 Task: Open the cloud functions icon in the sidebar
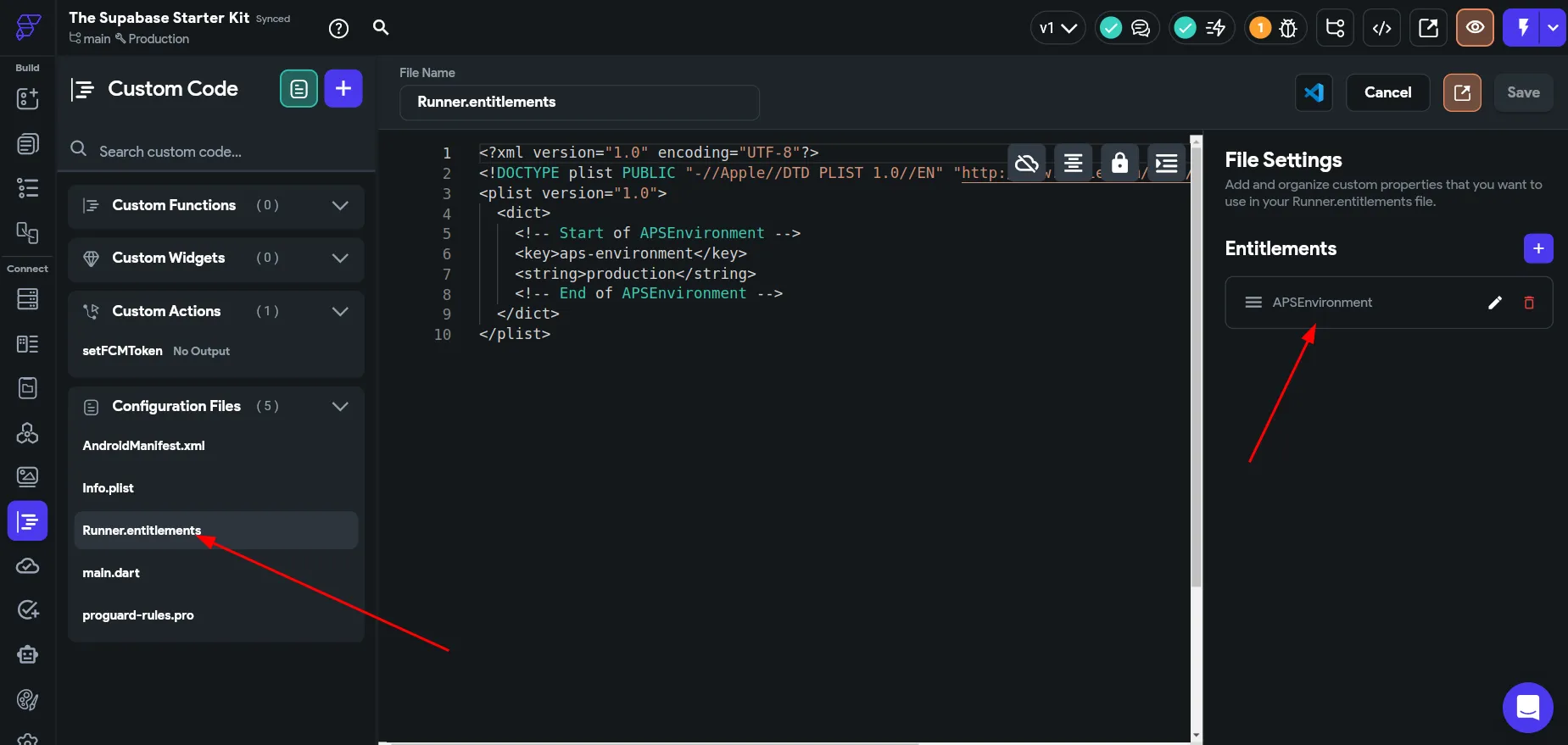coord(27,566)
